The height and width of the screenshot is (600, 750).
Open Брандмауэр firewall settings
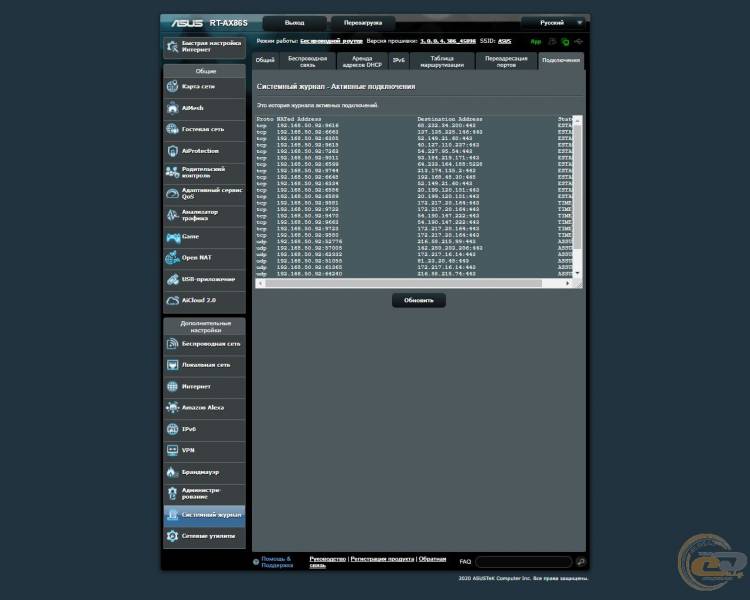pos(204,472)
